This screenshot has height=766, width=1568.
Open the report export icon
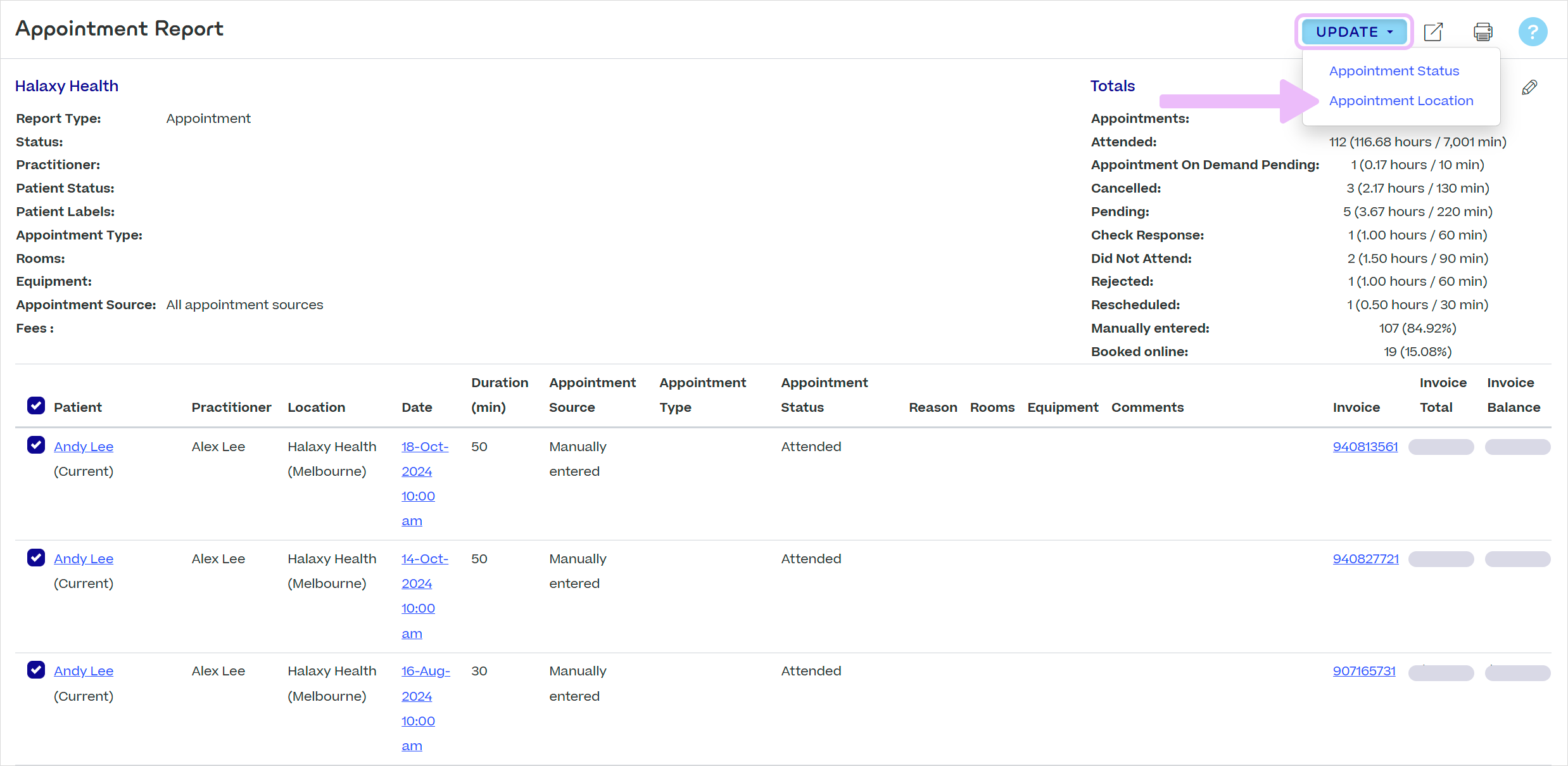click(x=1433, y=31)
